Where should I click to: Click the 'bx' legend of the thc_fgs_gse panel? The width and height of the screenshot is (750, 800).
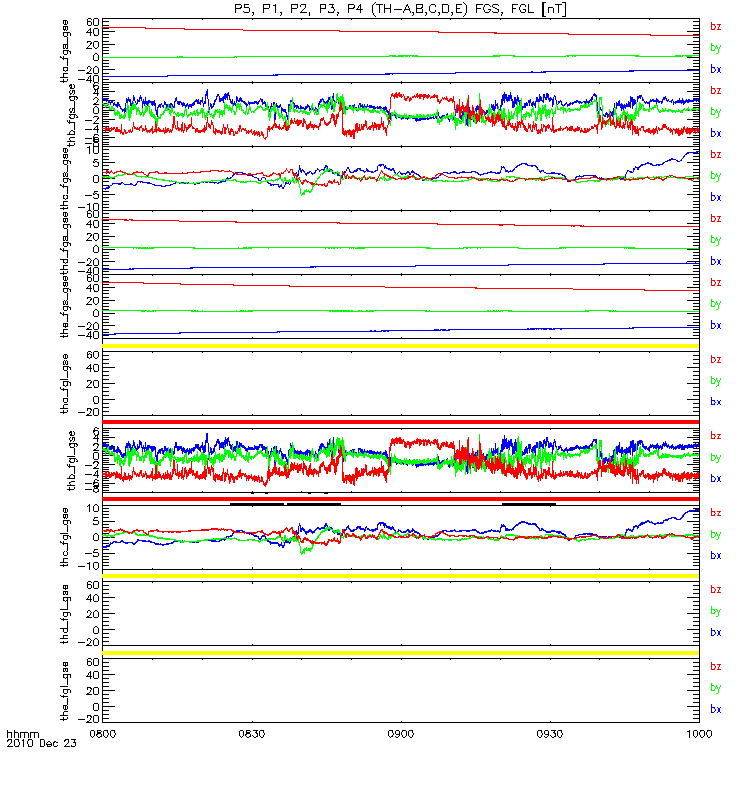(716, 197)
